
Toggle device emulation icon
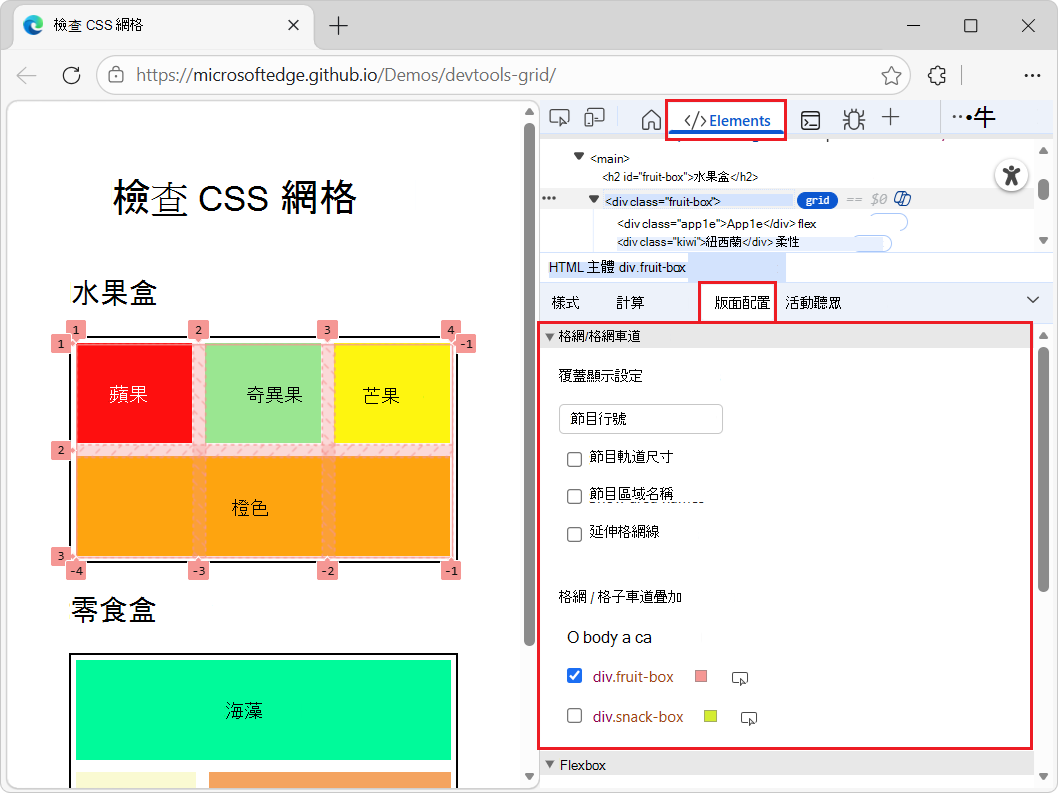tap(594, 118)
